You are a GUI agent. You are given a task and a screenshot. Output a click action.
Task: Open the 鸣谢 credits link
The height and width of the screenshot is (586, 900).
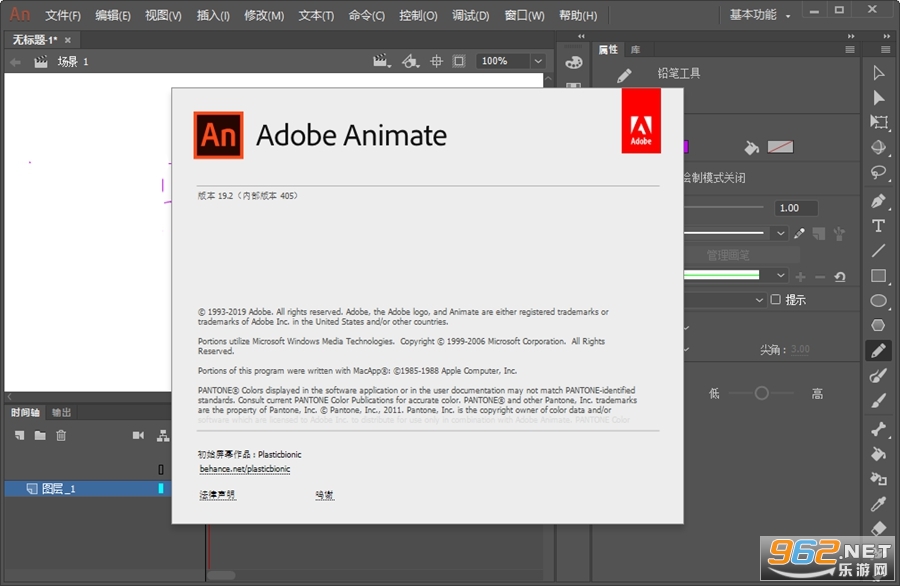[324, 495]
